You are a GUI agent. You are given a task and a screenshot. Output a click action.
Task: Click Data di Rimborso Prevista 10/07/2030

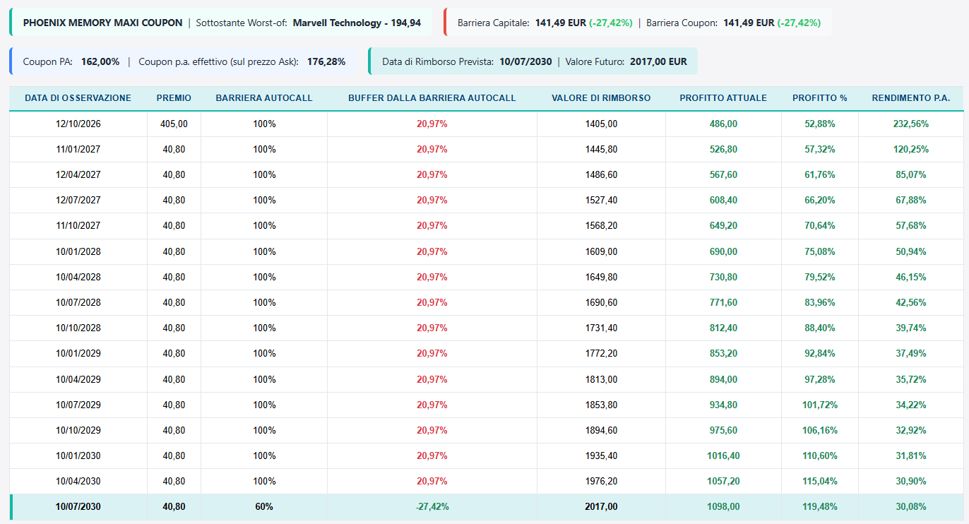pyautogui.click(x=525, y=62)
